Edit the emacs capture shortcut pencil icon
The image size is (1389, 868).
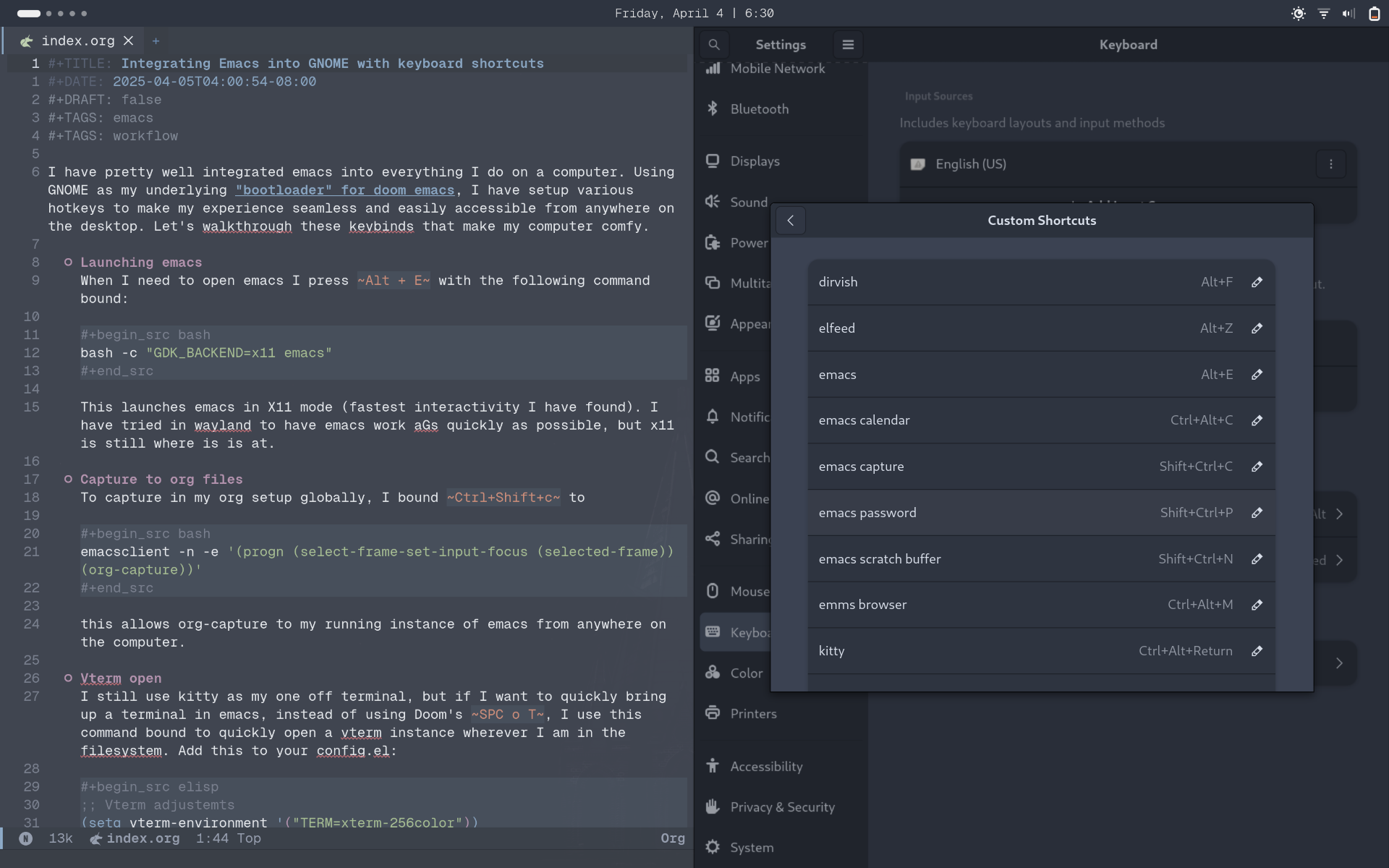(1257, 467)
